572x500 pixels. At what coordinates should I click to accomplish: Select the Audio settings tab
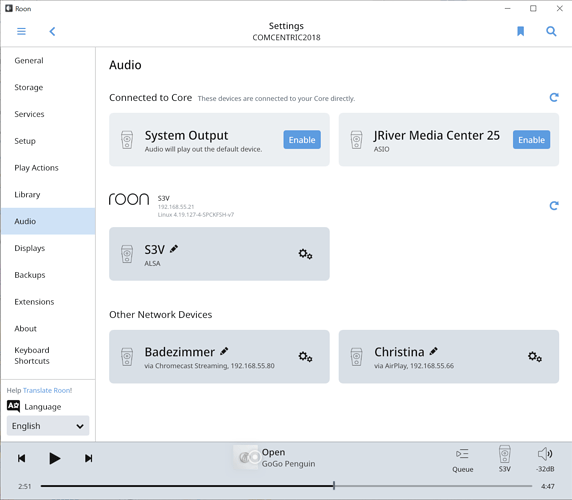pos(48,221)
